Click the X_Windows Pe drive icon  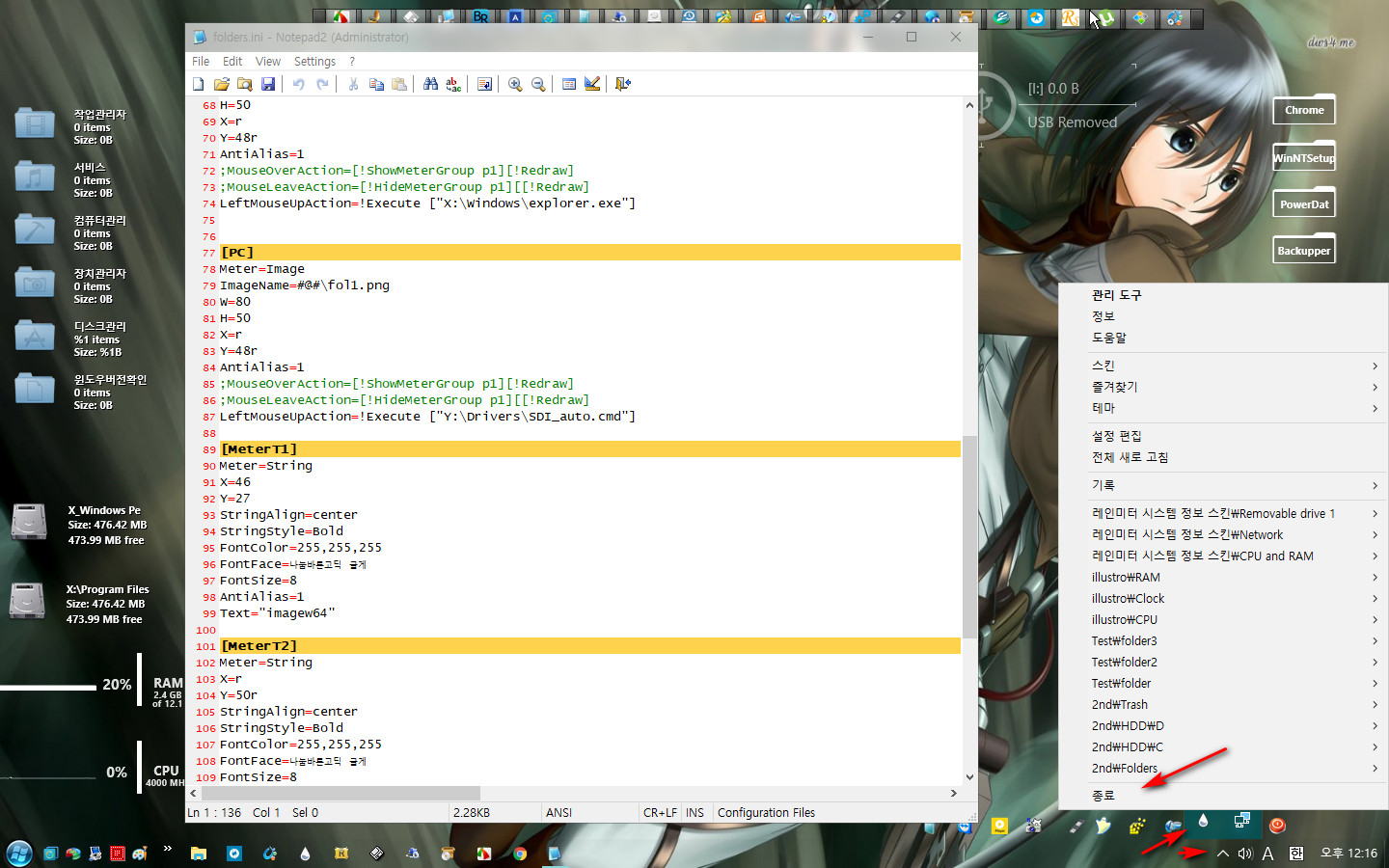tap(29, 522)
